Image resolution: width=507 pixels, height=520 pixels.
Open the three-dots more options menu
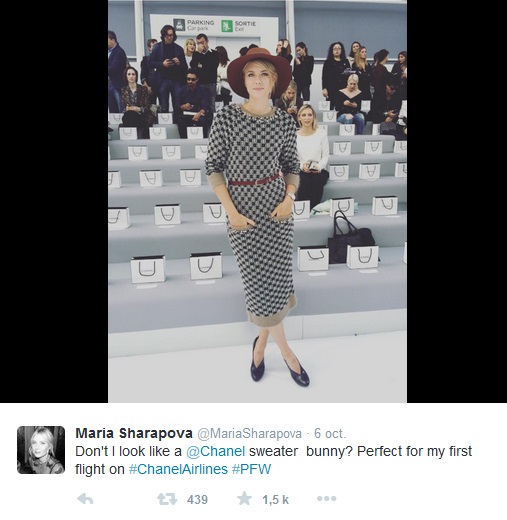coord(327,499)
